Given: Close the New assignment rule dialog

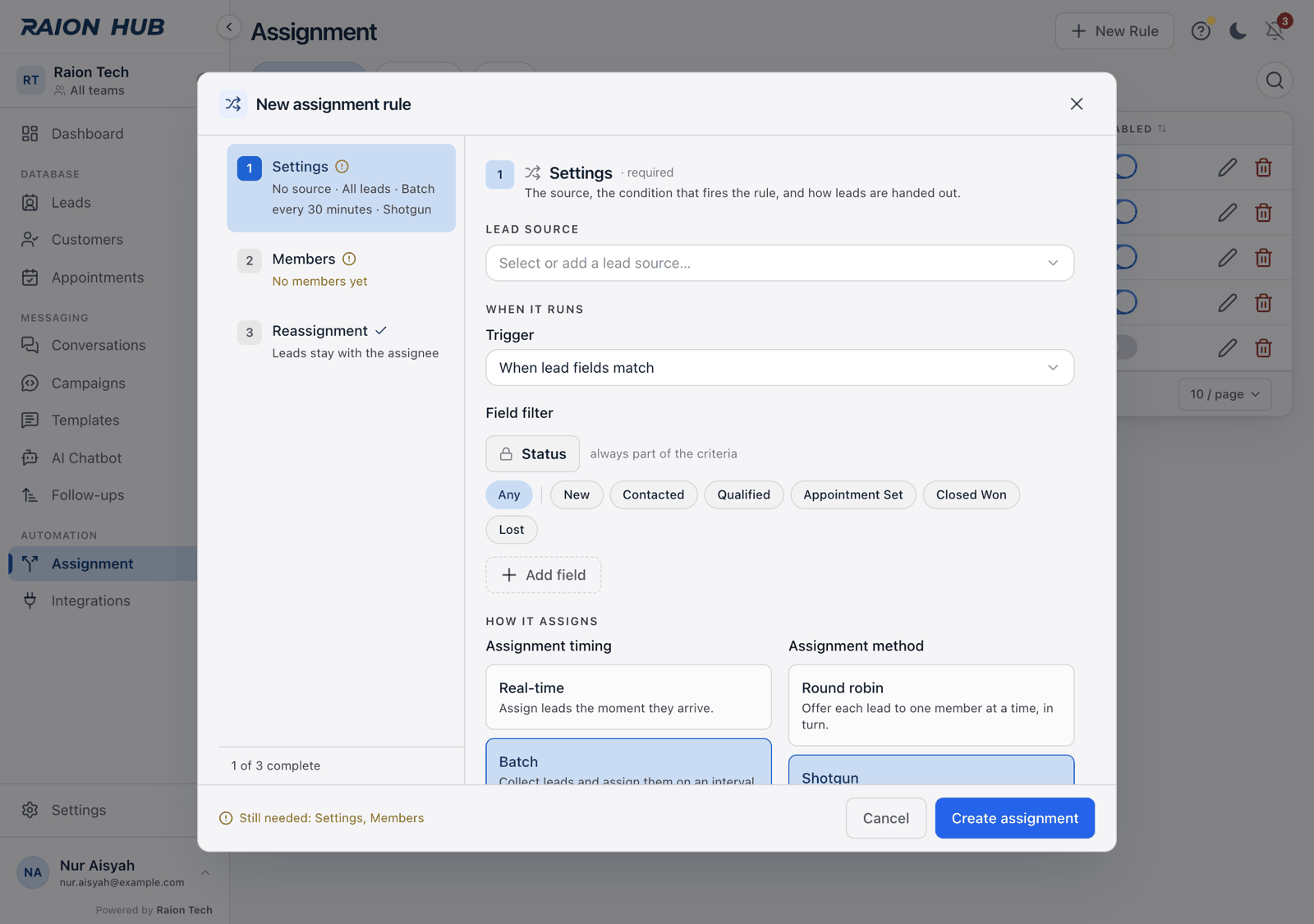Looking at the screenshot, I should [x=1076, y=104].
